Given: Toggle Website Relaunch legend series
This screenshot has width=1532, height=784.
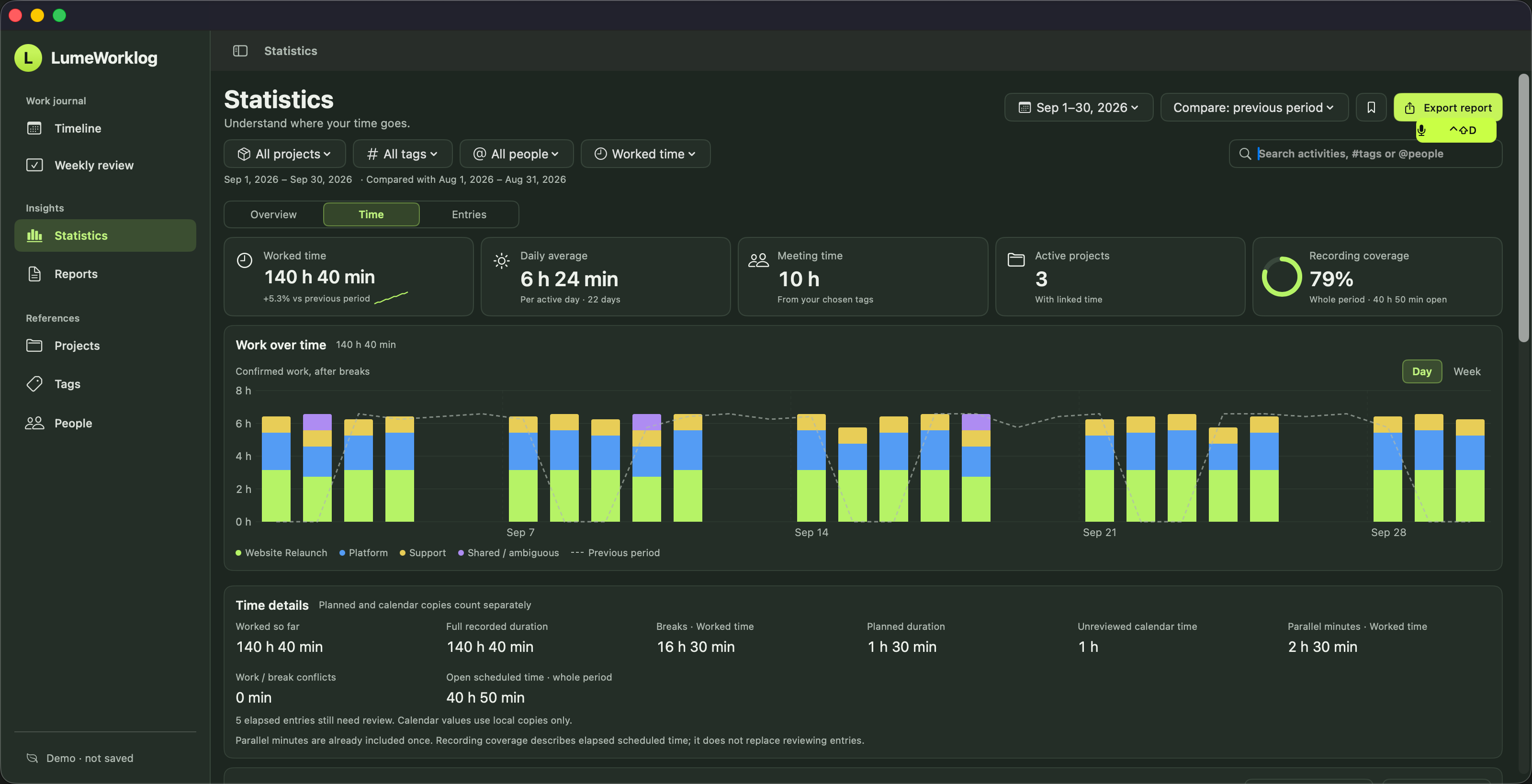Looking at the screenshot, I should coord(282,553).
